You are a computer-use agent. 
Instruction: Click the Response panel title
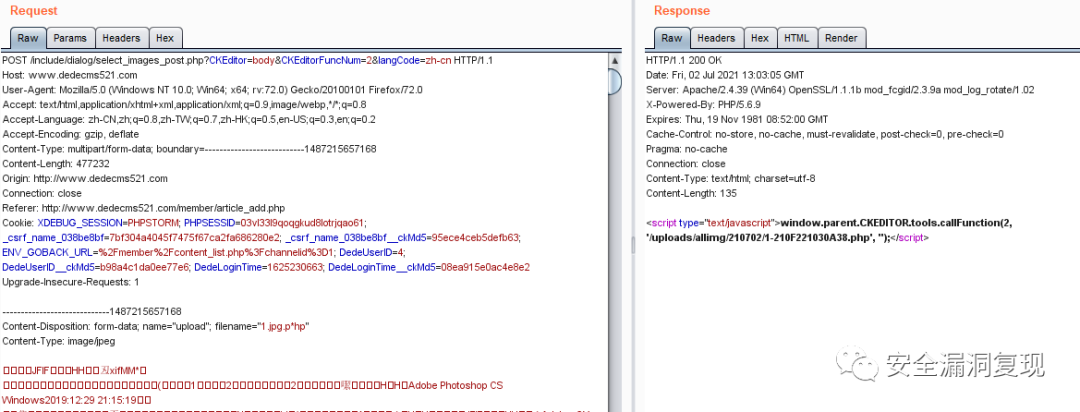pyautogui.click(x=682, y=11)
